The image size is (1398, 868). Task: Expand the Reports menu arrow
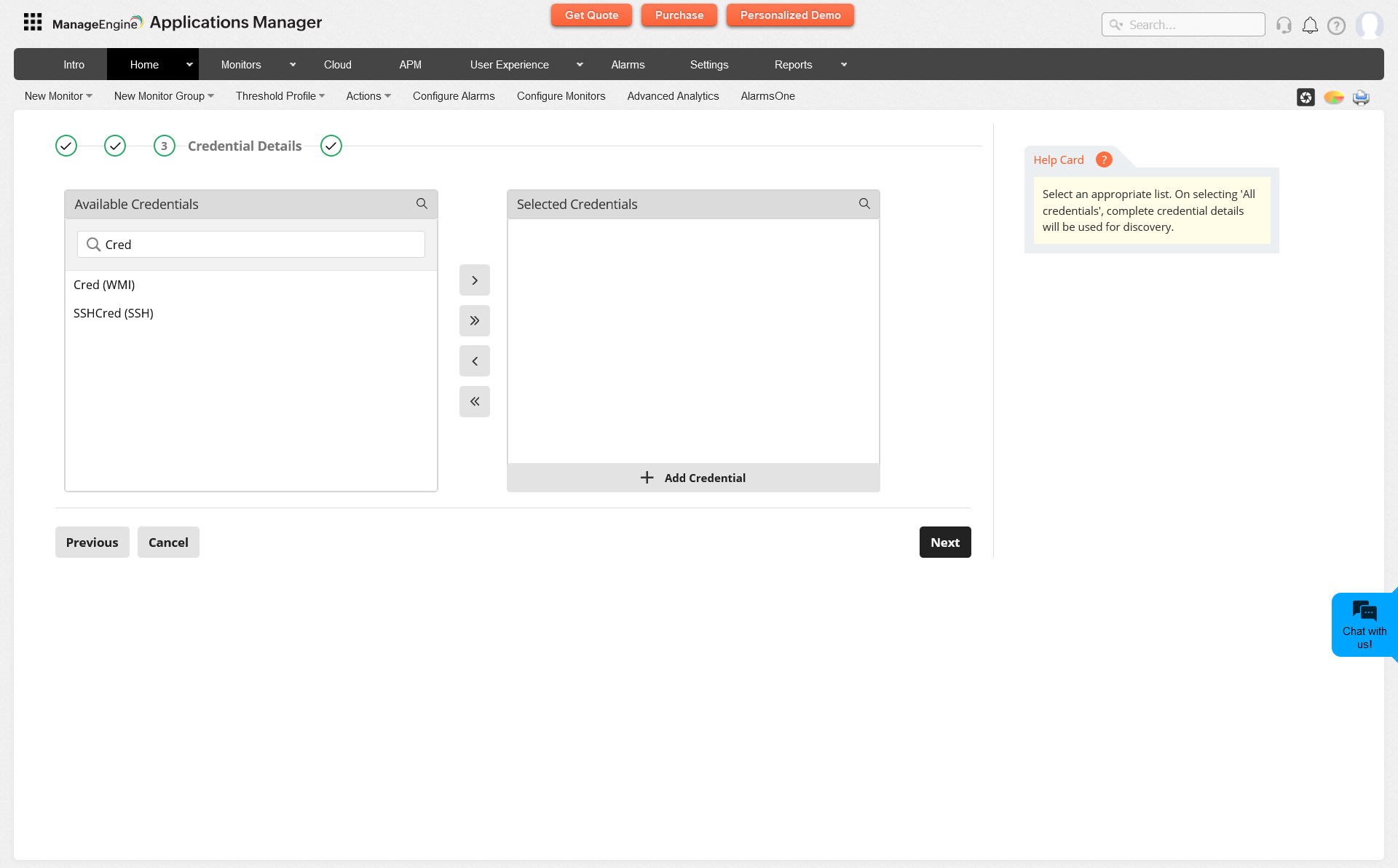[844, 65]
